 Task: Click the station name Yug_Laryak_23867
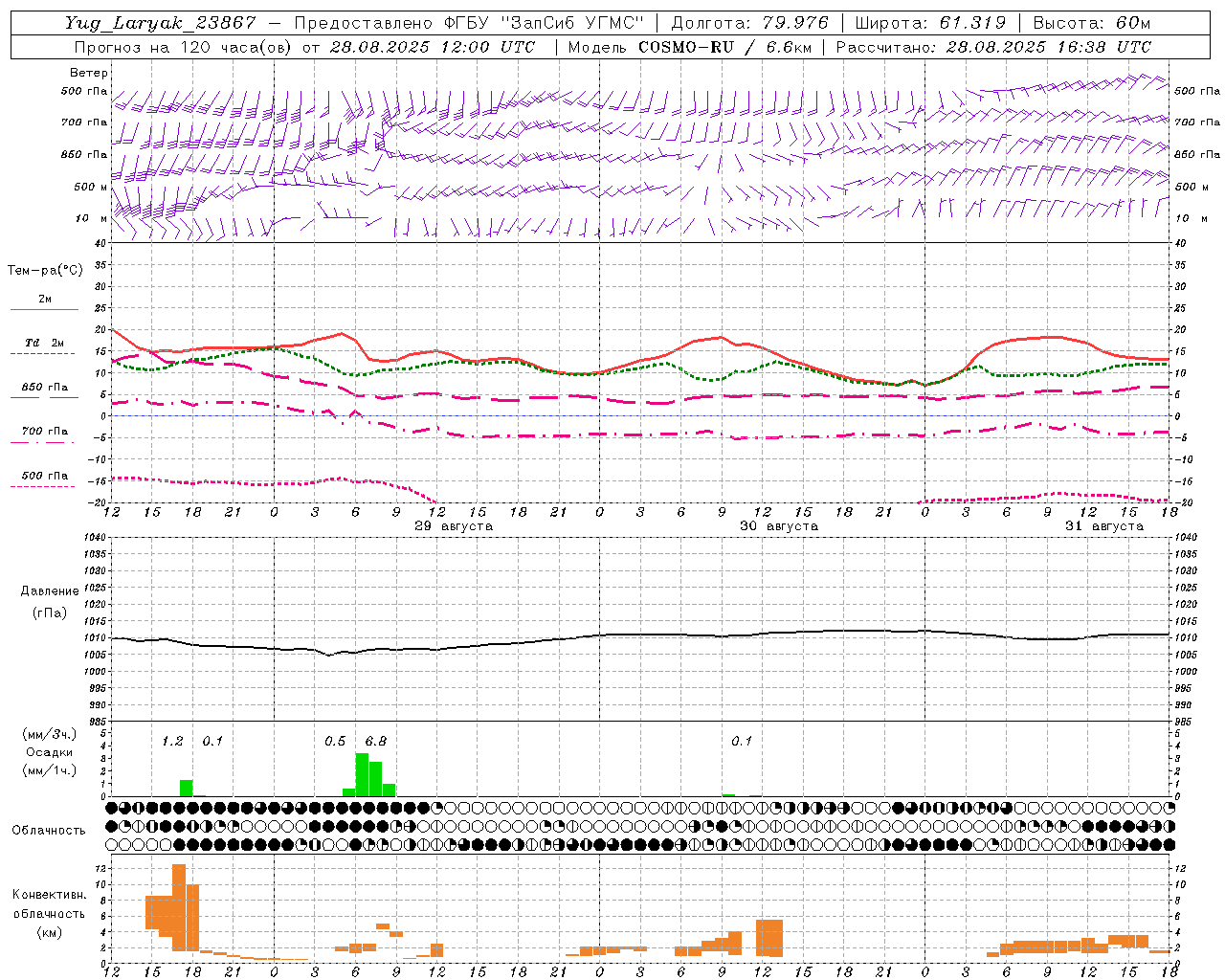161,23
